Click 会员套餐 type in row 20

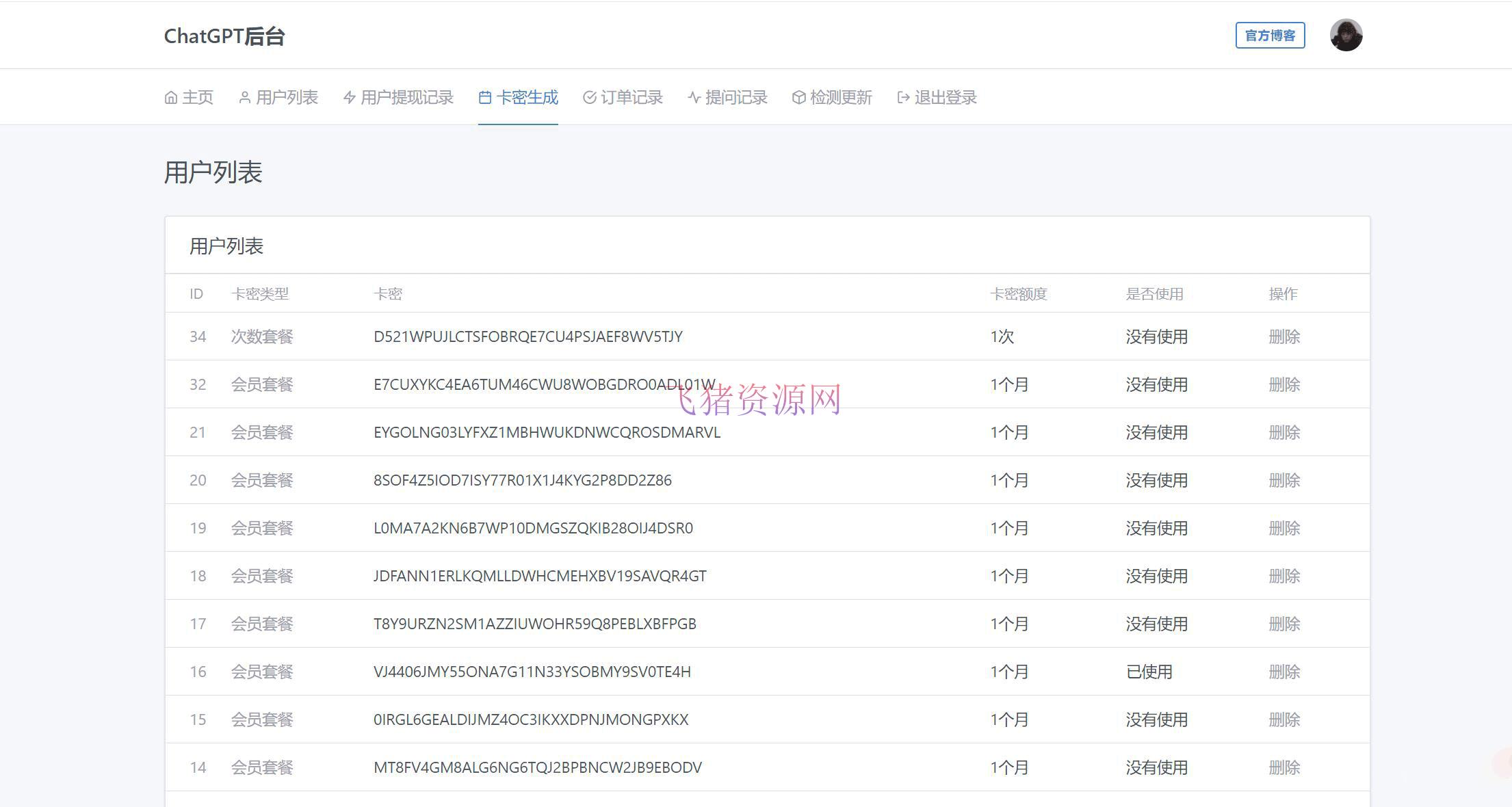click(x=262, y=480)
